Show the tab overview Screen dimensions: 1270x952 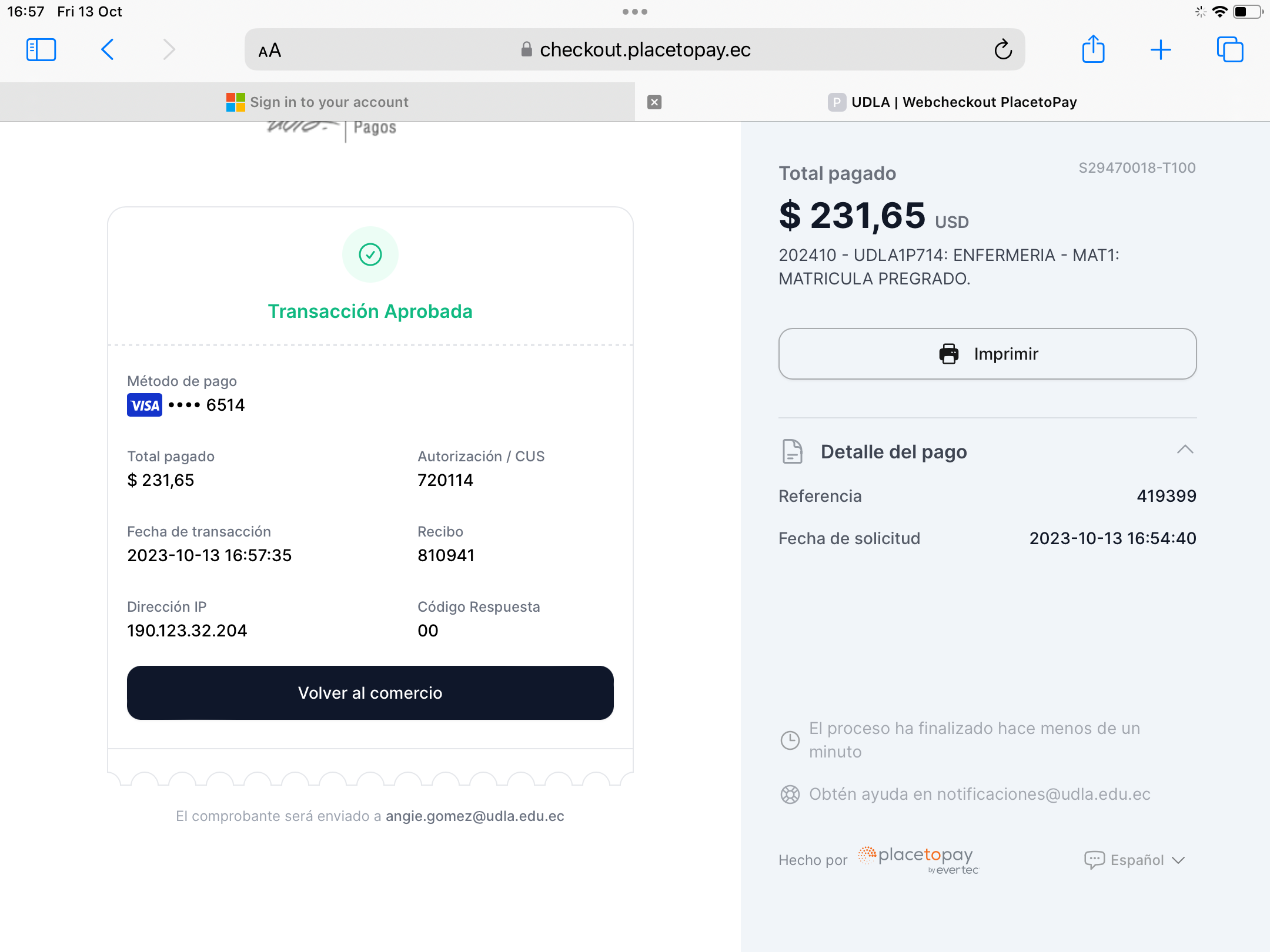(x=1229, y=50)
